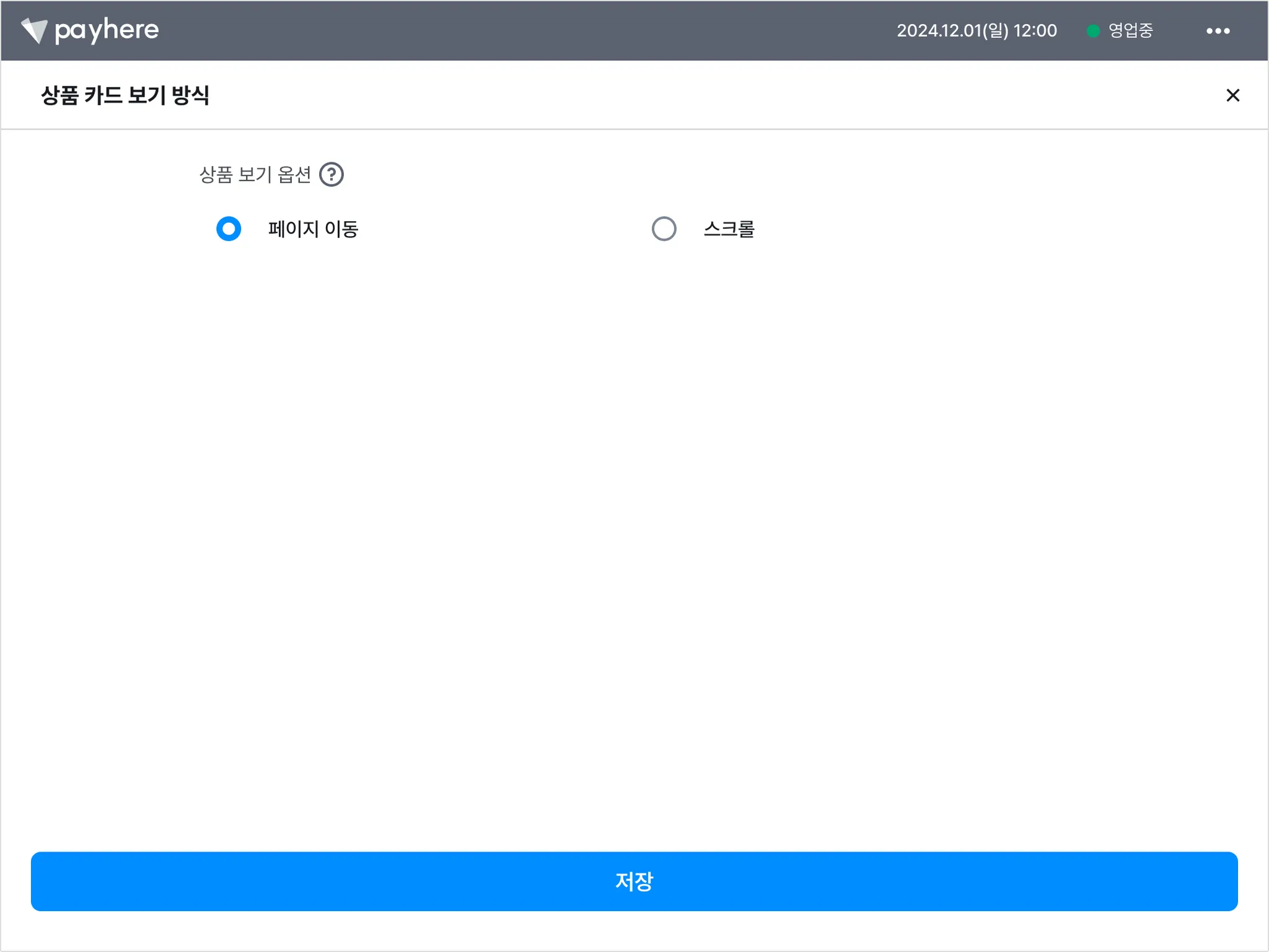The height and width of the screenshot is (952, 1269).
Task: Click the 스크롤 option label text
Action: click(x=729, y=229)
